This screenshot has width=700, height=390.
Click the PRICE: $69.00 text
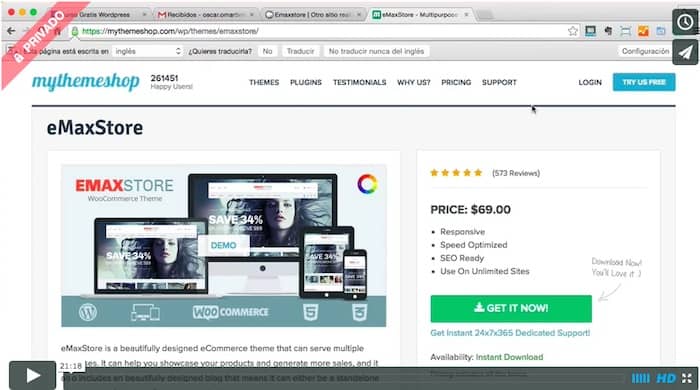pyautogui.click(x=471, y=210)
